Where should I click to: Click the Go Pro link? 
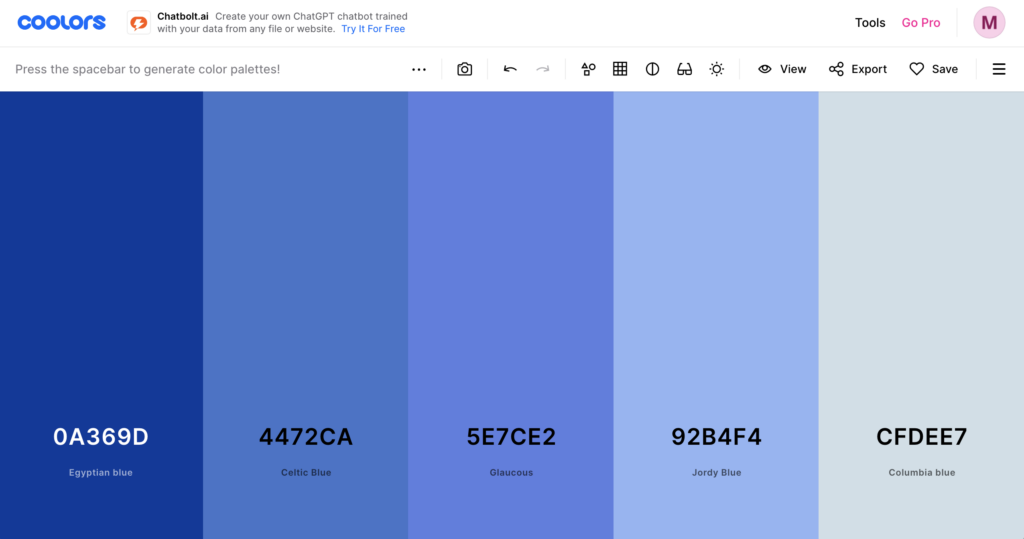click(x=921, y=23)
